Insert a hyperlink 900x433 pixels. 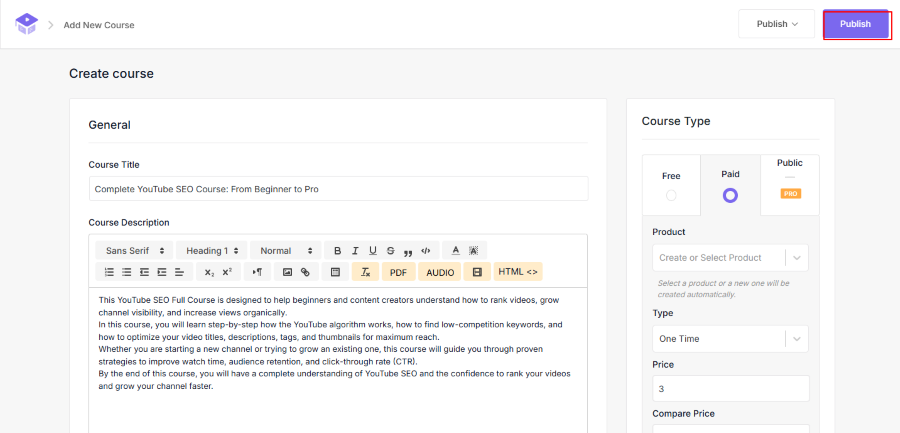305,272
